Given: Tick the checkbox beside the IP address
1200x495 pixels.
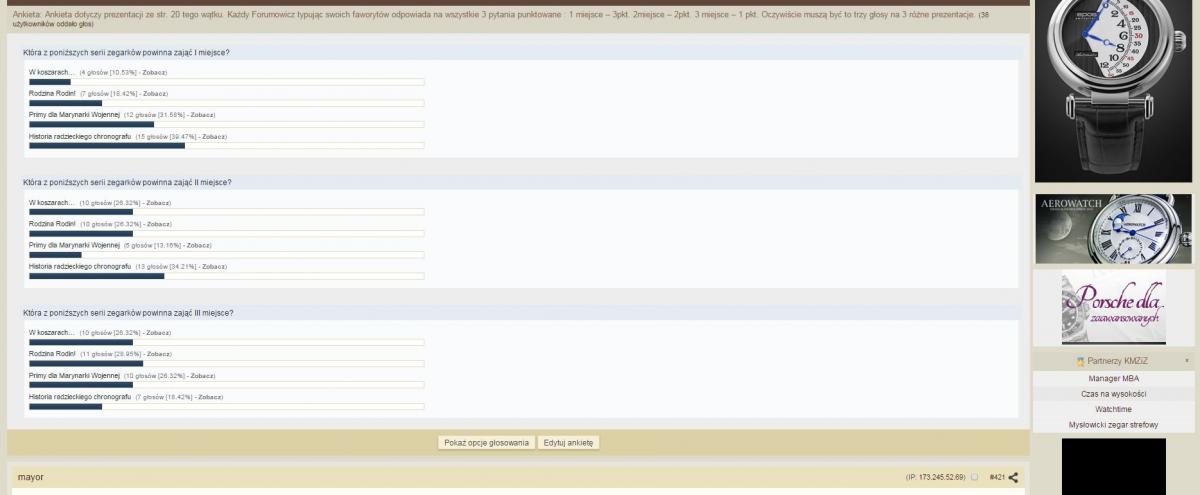Looking at the screenshot, I should coord(975,478).
